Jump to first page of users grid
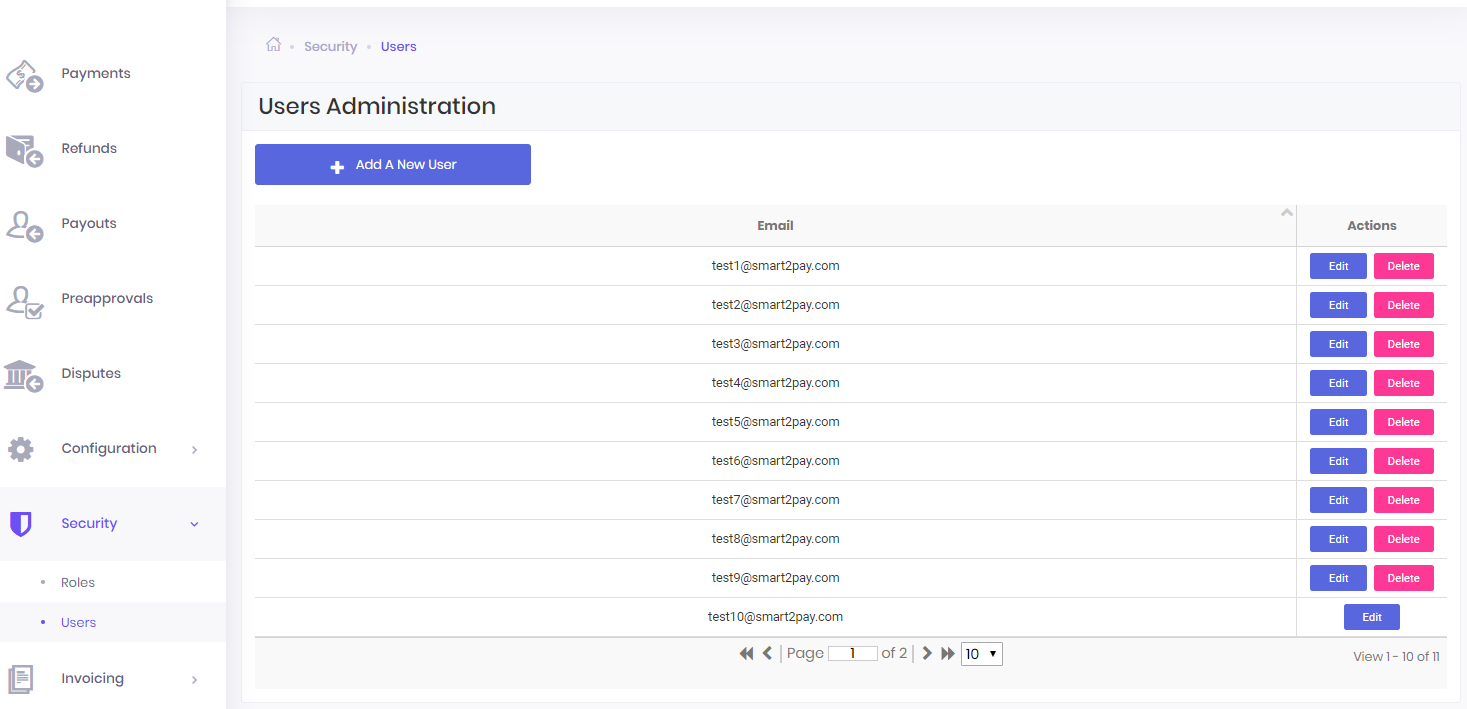 (746, 653)
